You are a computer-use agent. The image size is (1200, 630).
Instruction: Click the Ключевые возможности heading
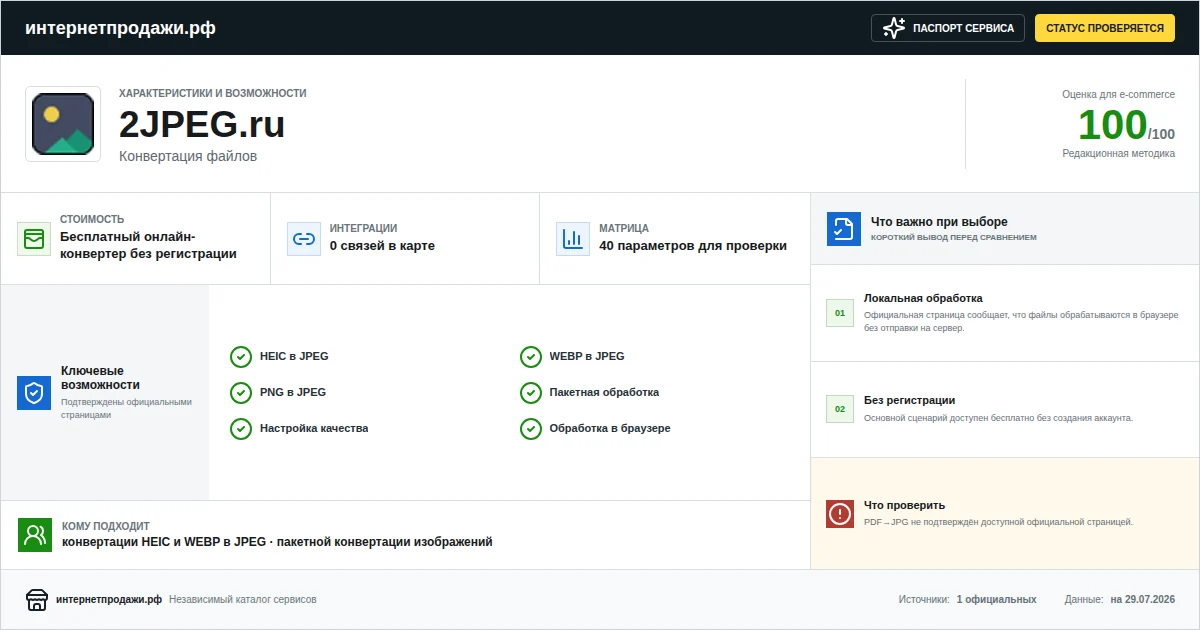100,378
